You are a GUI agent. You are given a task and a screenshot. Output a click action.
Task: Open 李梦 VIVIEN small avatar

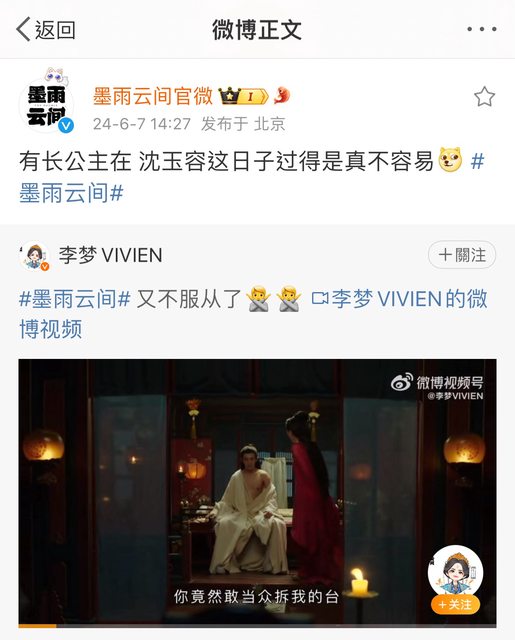pos(35,256)
